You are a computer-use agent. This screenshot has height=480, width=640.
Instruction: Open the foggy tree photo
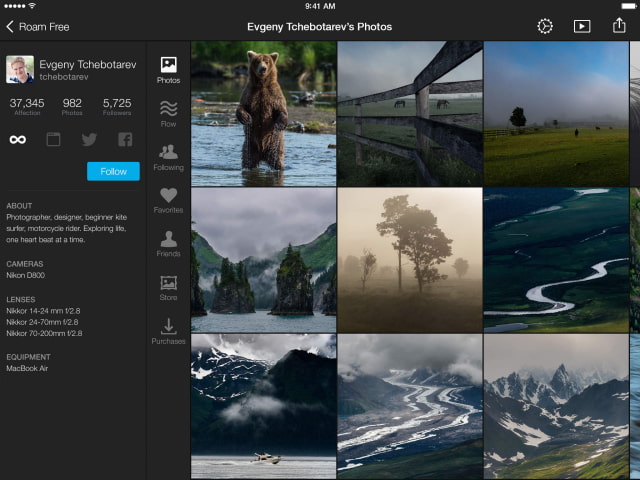pyautogui.click(x=410, y=259)
